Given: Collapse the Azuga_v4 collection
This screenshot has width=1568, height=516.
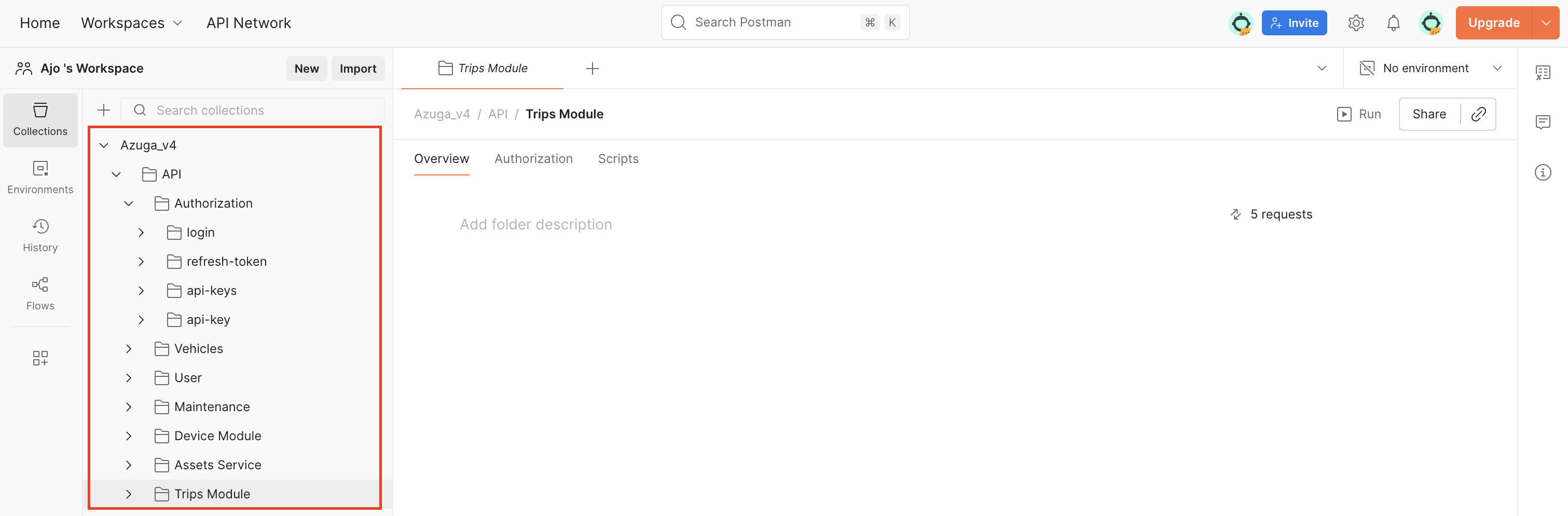Looking at the screenshot, I should click(x=104, y=145).
